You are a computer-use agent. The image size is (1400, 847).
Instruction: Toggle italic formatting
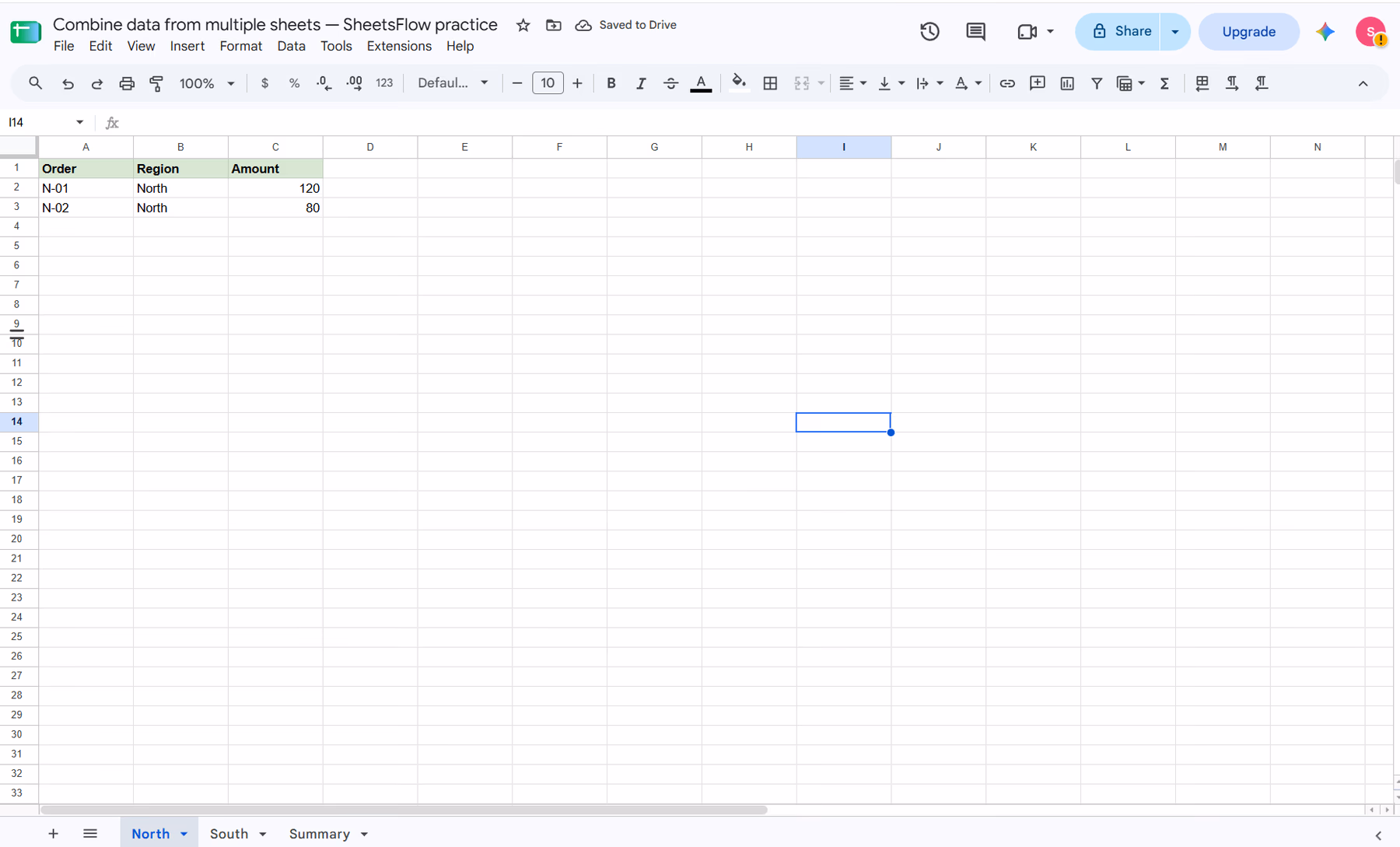click(641, 83)
